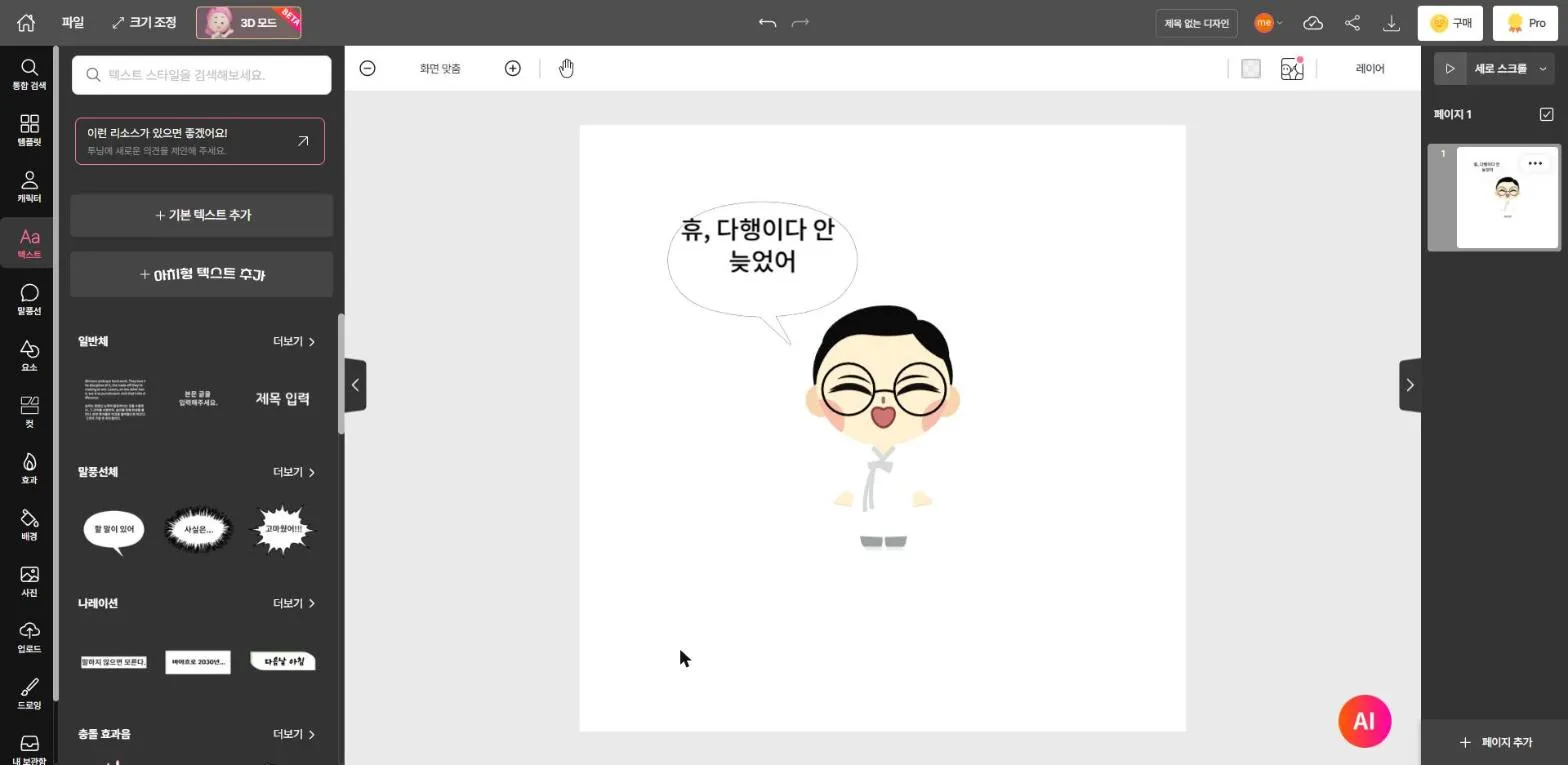Go to the home screen icon
Image resolution: width=1568 pixels, height=765 pixels.
pyautogui.click(x=26, y=22)
